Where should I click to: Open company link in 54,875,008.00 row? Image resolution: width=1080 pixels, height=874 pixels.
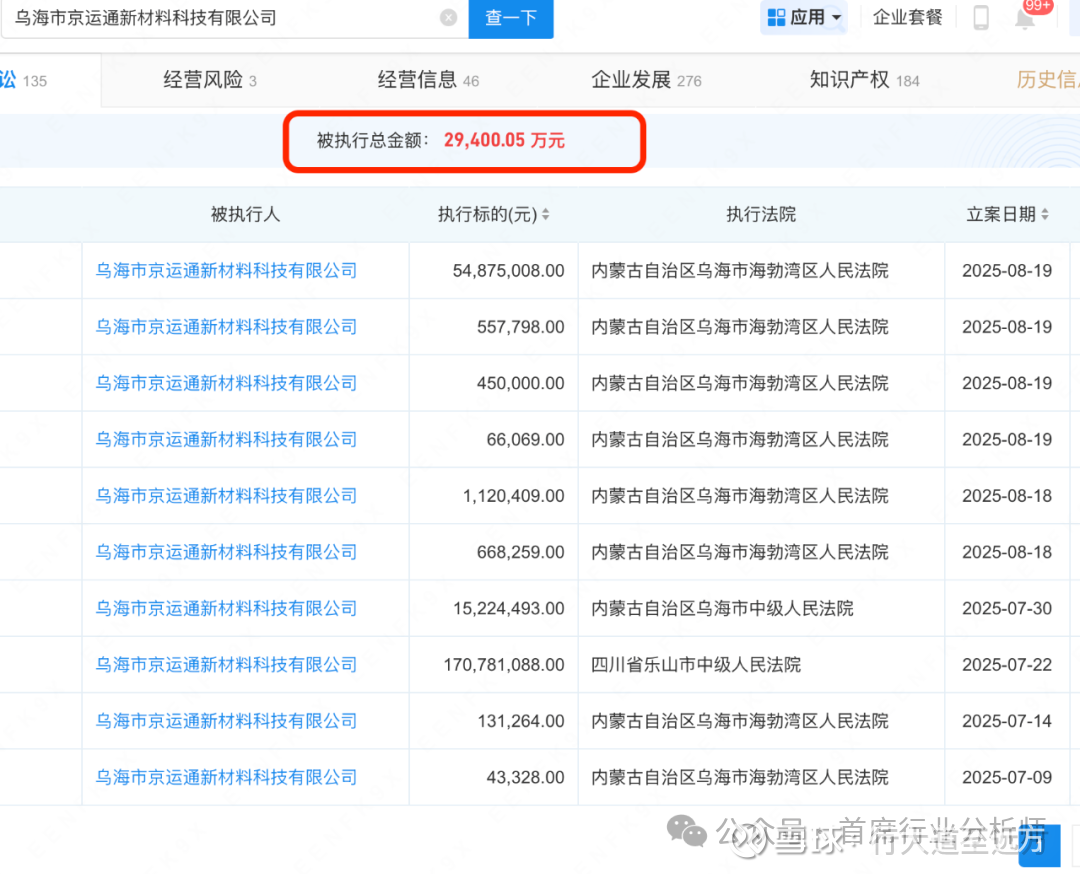pyautogui.click(x=226, y=271)
